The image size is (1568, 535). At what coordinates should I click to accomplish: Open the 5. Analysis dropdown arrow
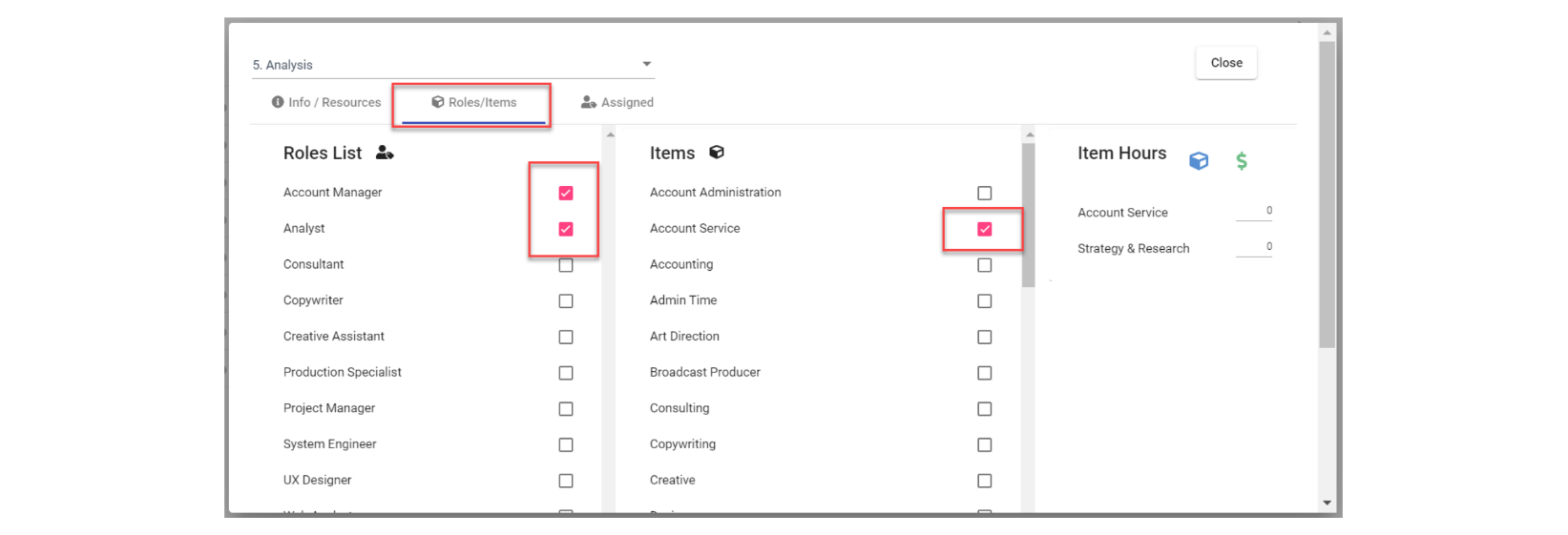(646, 64)
